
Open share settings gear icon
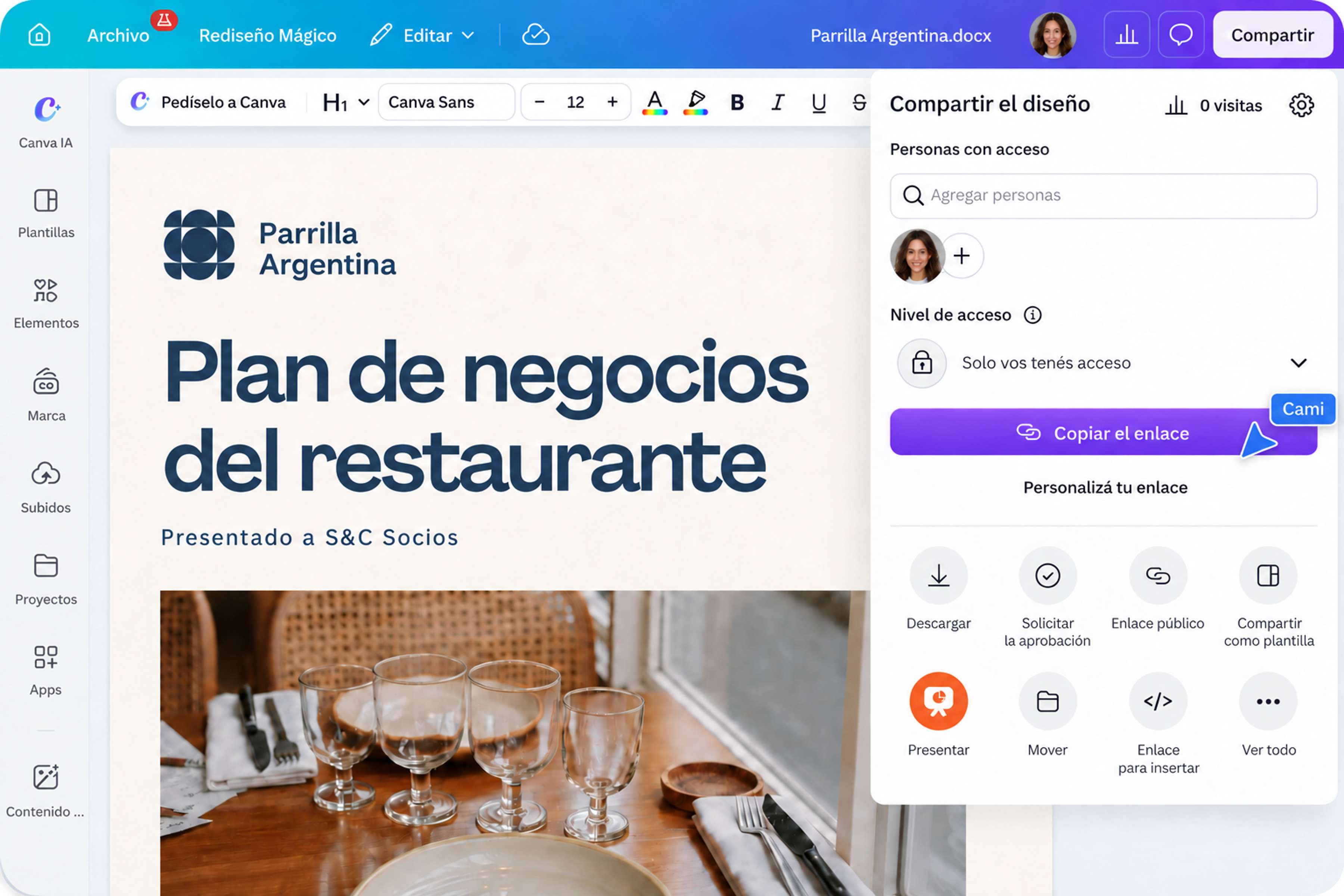click(x=1301, y=105)
